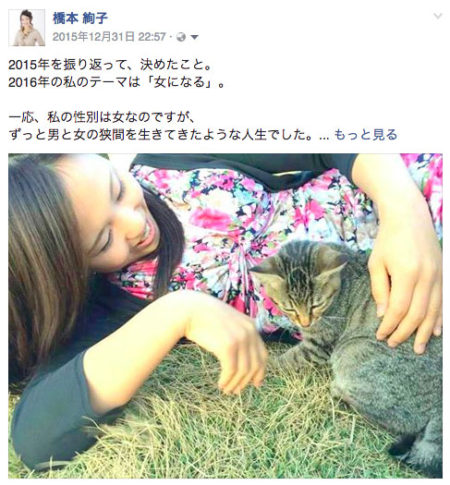Open the 橋本 絢子 profile name link
The height and width of the screenshot is (485, 450).
[x=80, y=18]
